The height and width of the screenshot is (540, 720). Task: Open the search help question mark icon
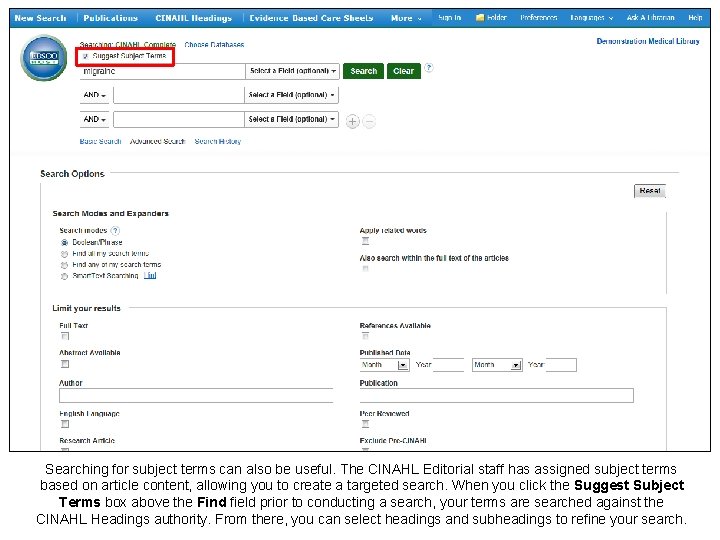(x=428, y=68)
